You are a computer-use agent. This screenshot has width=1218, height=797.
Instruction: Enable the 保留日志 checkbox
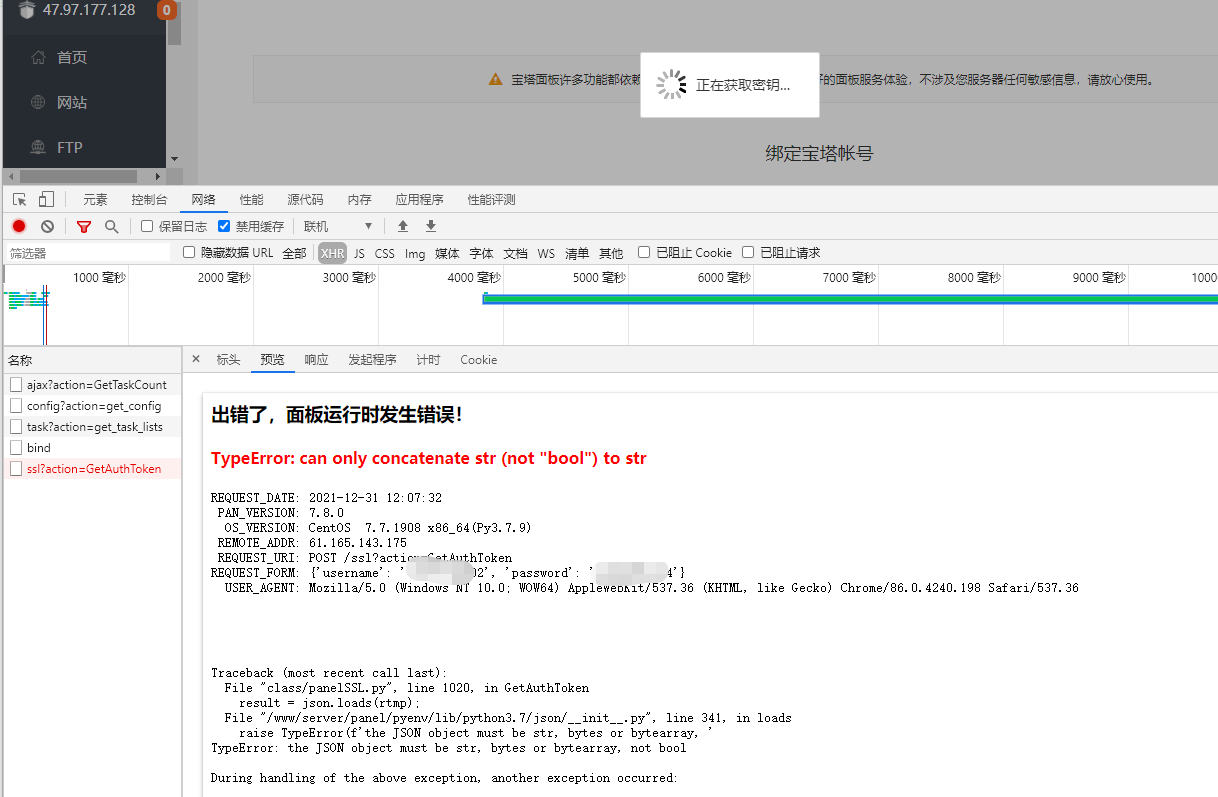[147, 226]
